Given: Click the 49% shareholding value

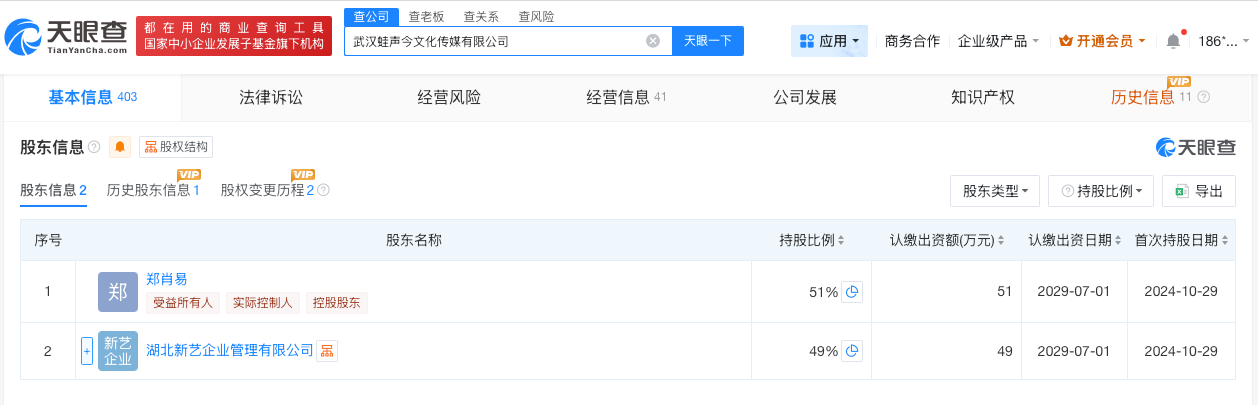Looking at the screenshot, I should 824,351.
